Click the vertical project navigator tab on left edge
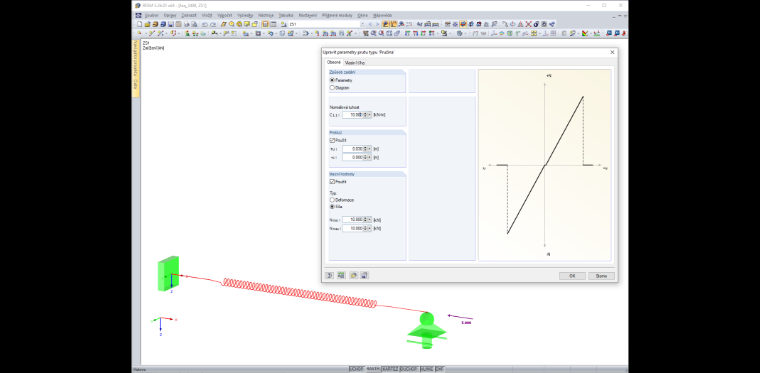This screenshot has width=760, height=373. [x=136, y=68]
